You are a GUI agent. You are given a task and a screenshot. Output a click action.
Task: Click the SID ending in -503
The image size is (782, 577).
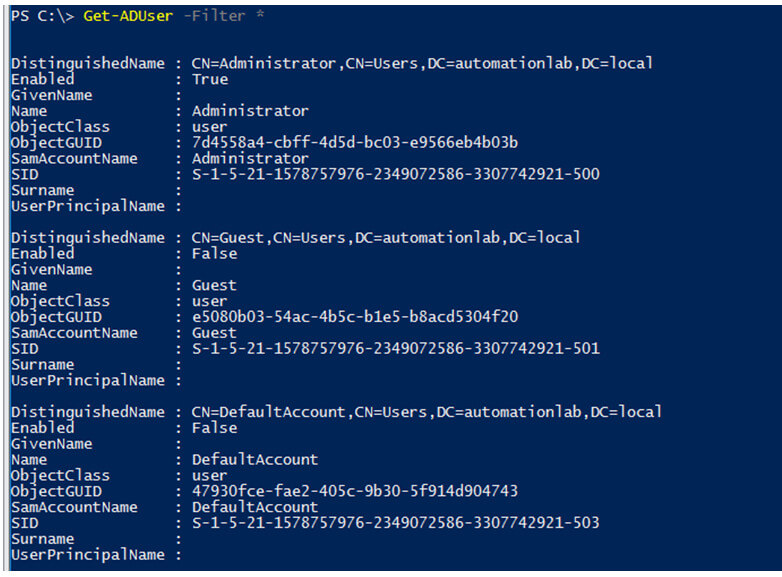[396, 523]
